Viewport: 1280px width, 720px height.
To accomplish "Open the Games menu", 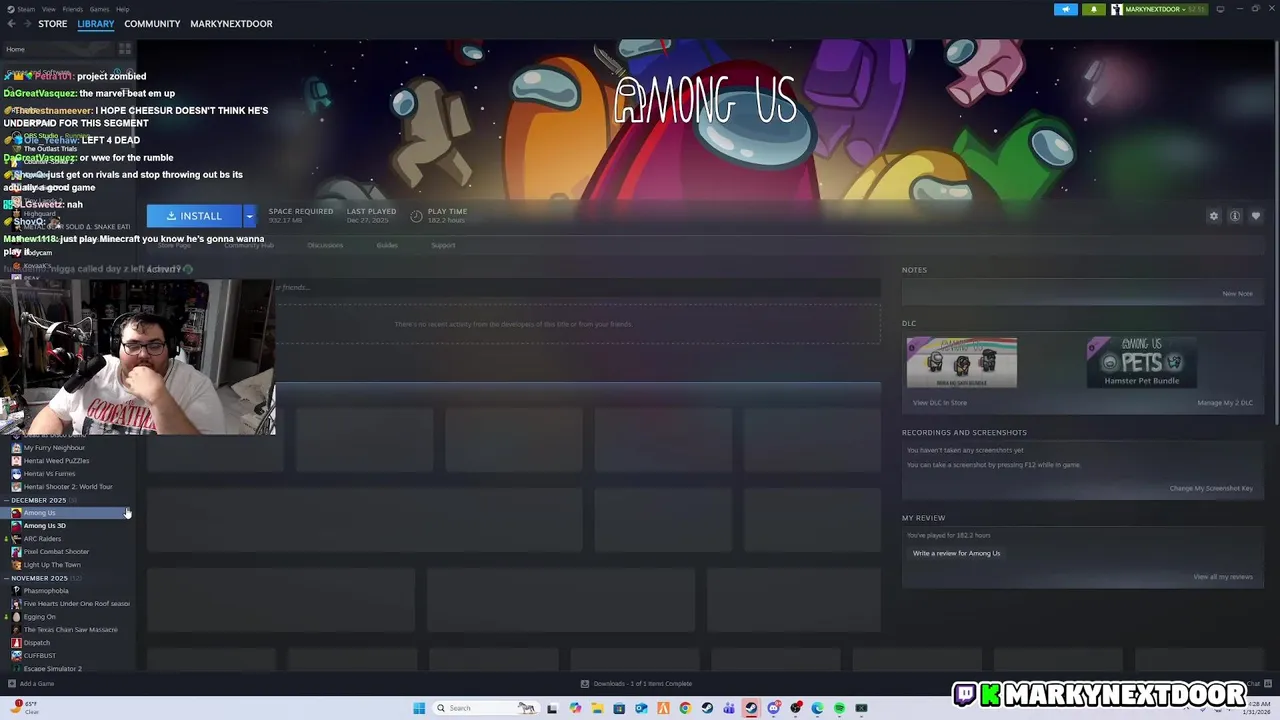I will coord(99,9).
